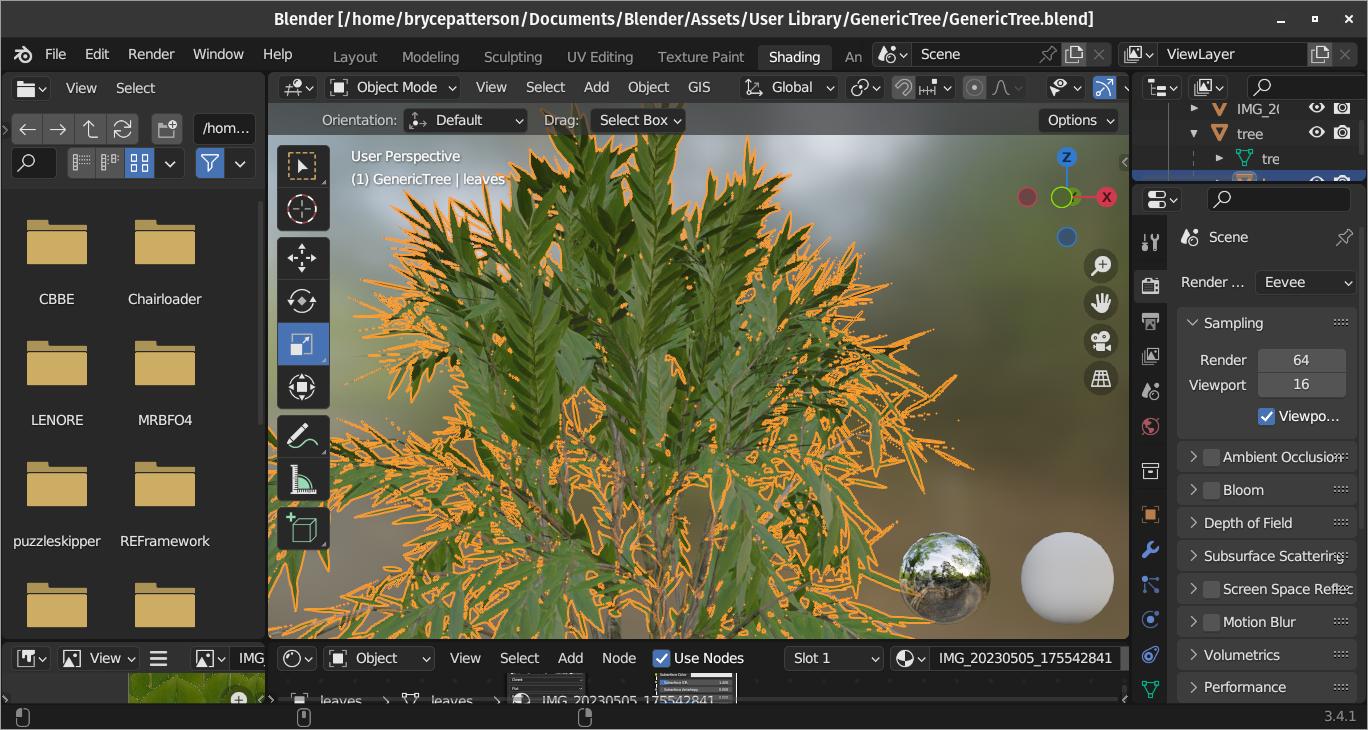This screenshot has width=1368, height=730.
Task: Hide the IMG_20 object in outliner
Action: point(1317,108)
